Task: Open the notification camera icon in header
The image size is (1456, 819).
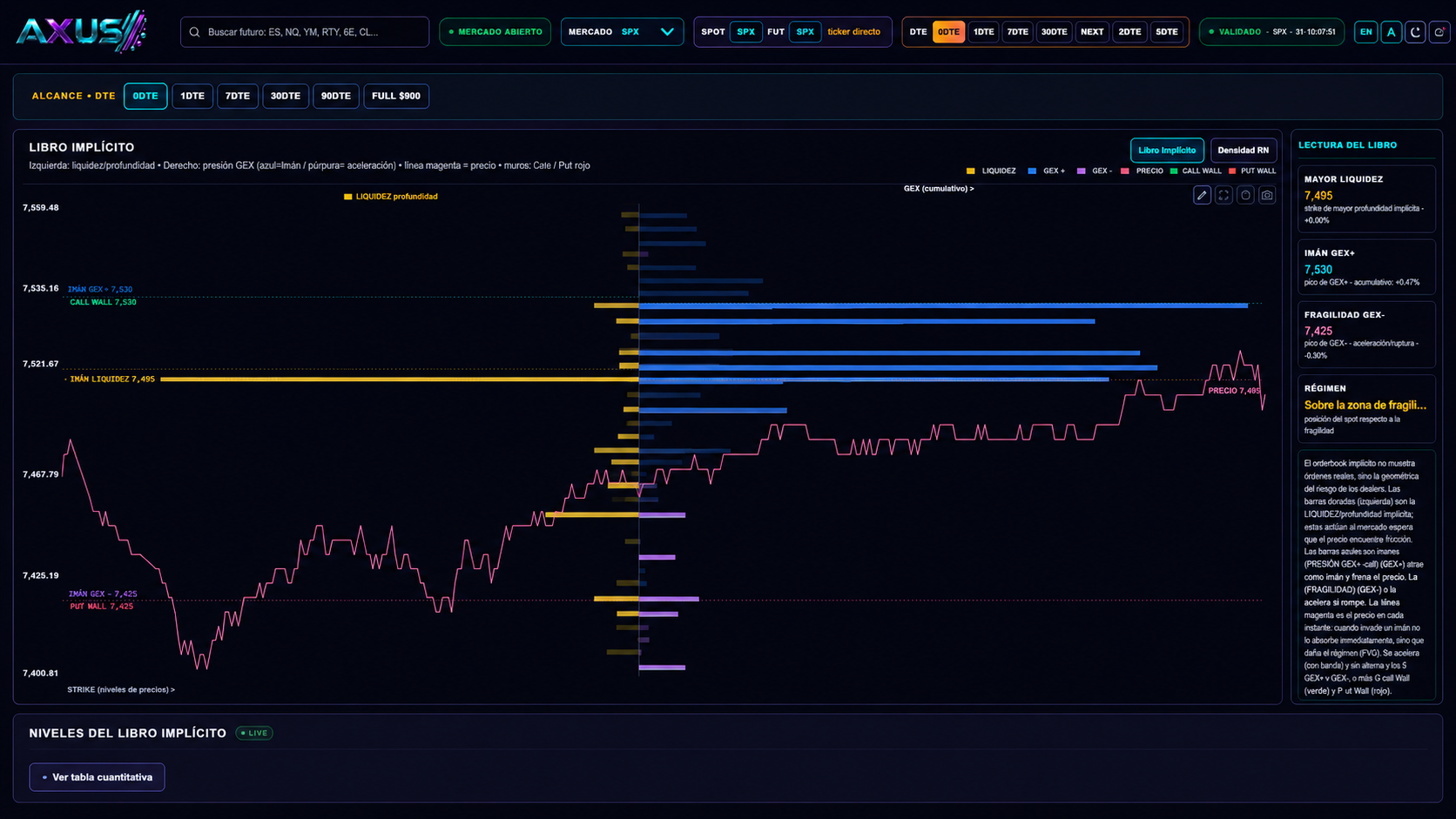Action: [1439, 32]
